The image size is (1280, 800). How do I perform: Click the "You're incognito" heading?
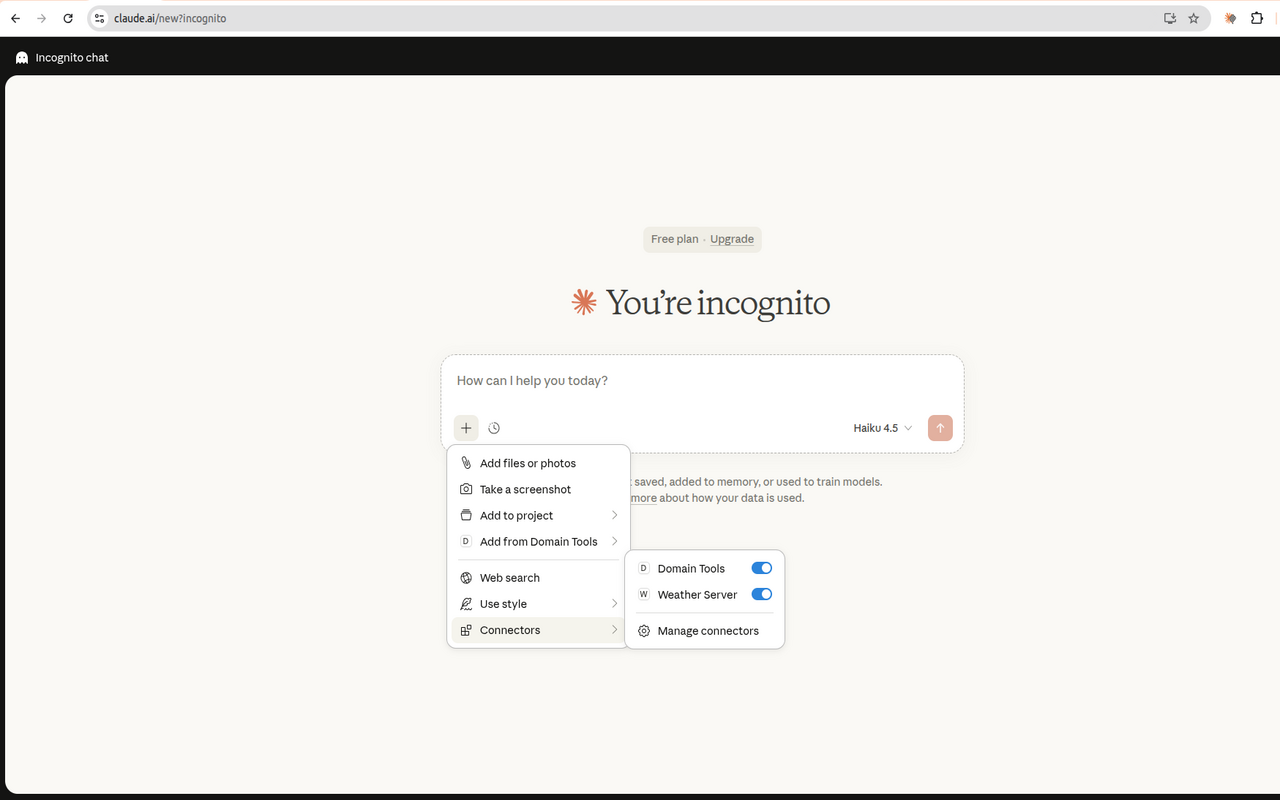tap(718, 302)
